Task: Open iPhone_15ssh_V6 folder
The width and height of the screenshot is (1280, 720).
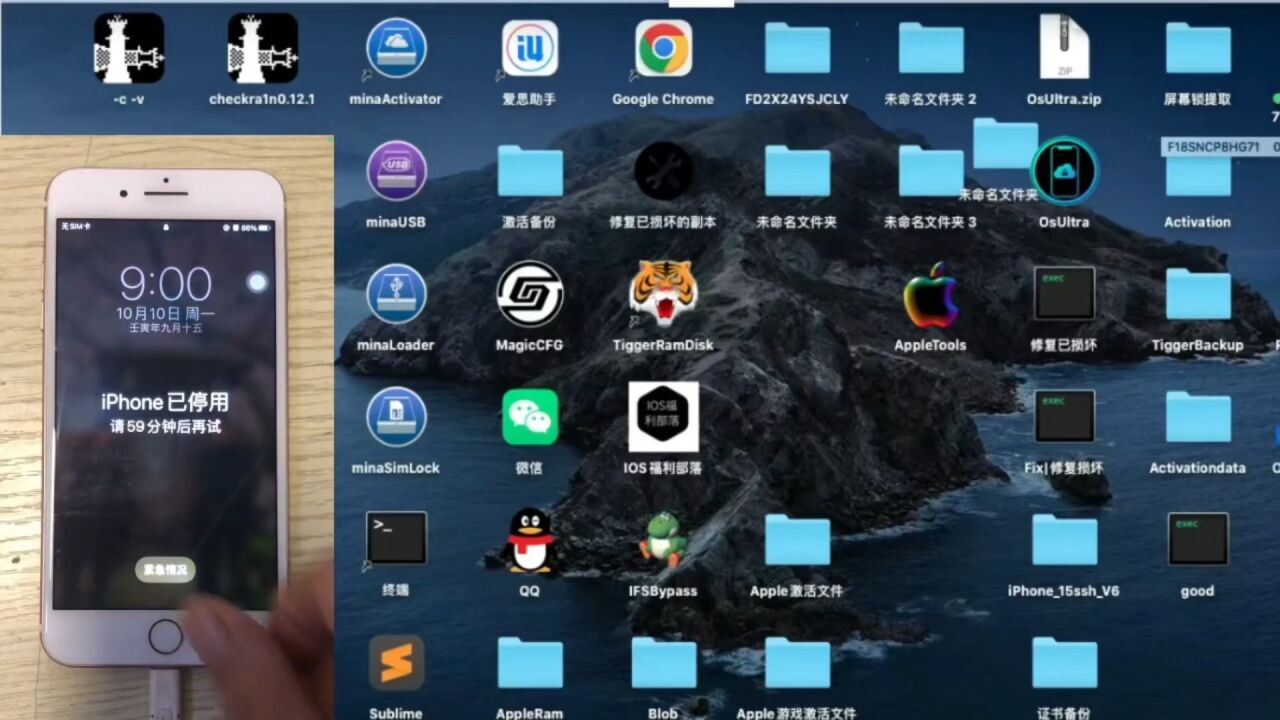Action: [x=1064, y=540]
